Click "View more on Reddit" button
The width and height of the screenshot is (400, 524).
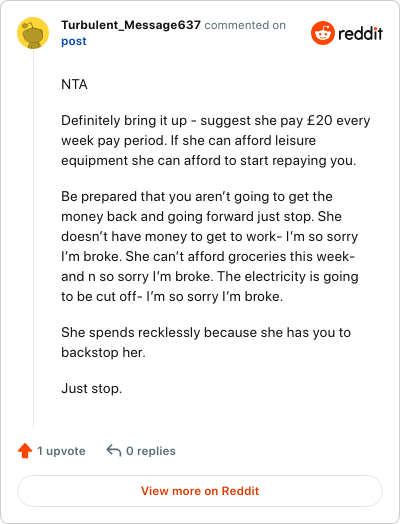[x=200, y=491]
